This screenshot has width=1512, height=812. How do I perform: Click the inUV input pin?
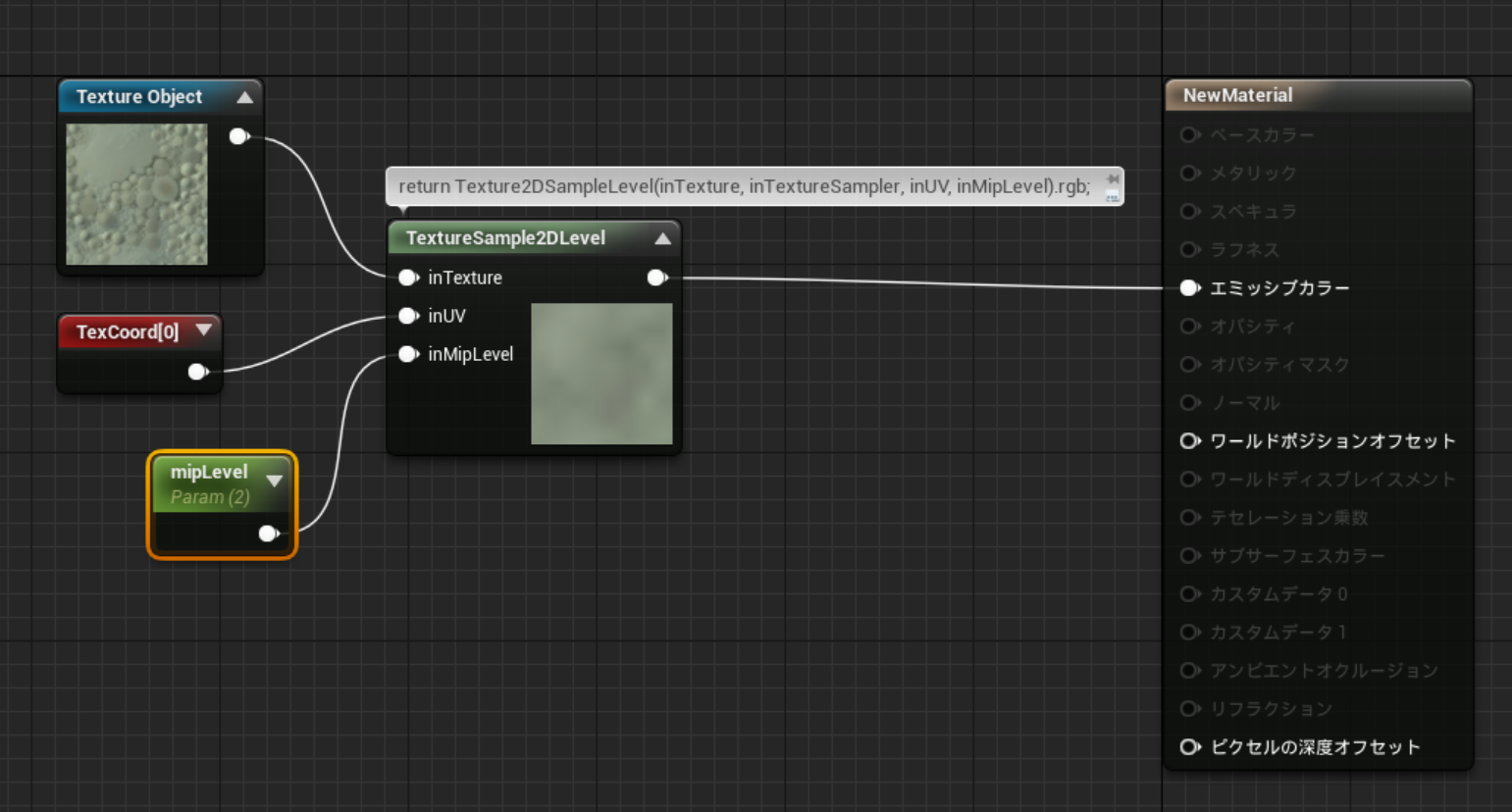coord(408,316)
